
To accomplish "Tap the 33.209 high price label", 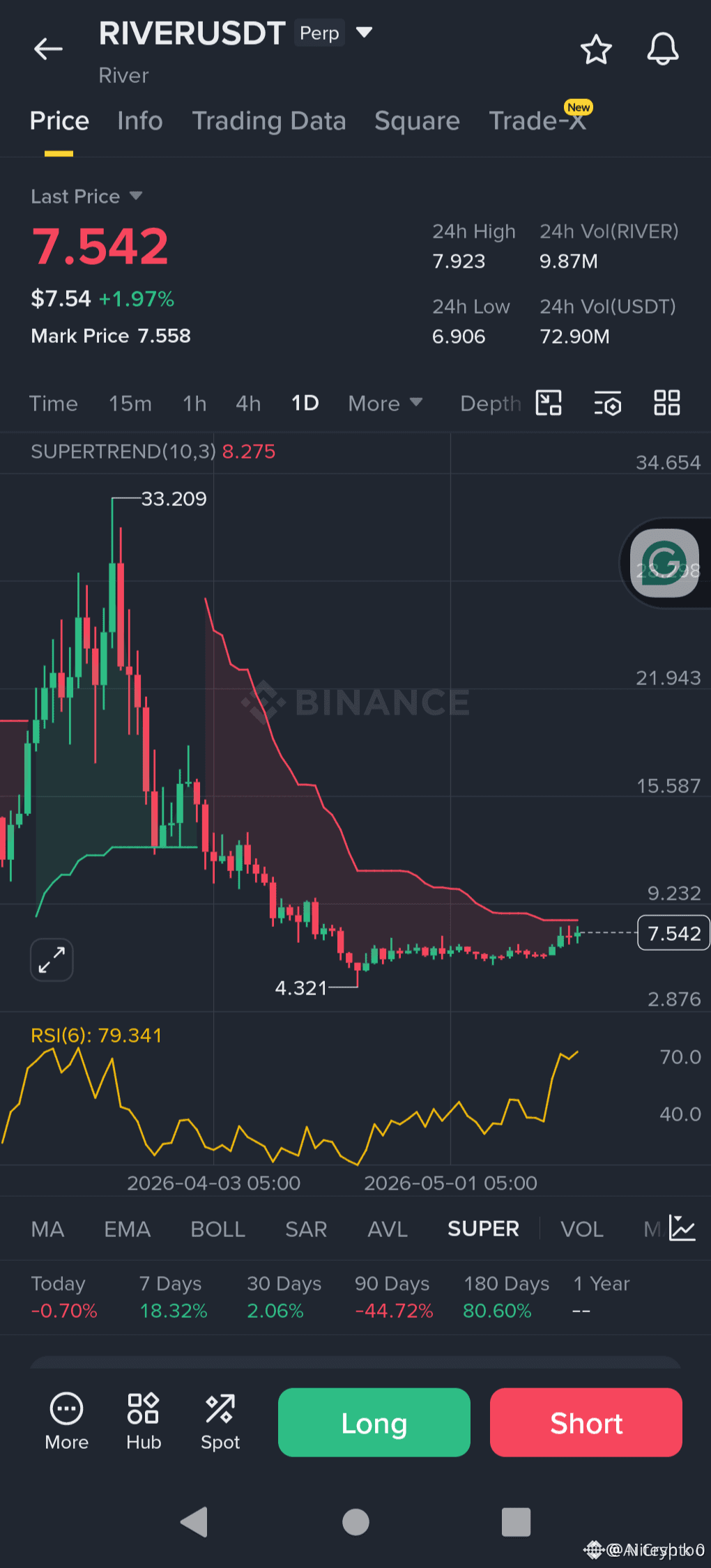I will (174, 499).
